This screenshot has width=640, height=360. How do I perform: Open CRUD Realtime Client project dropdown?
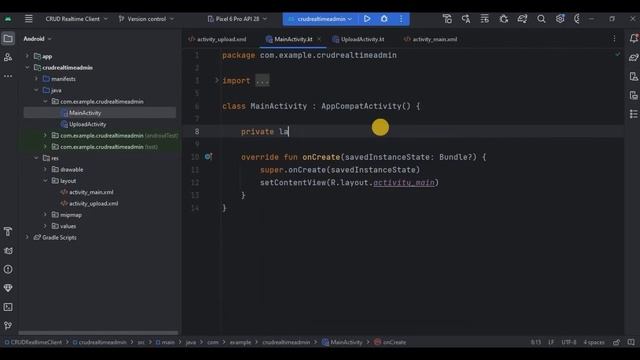click(x=76, y=19)
